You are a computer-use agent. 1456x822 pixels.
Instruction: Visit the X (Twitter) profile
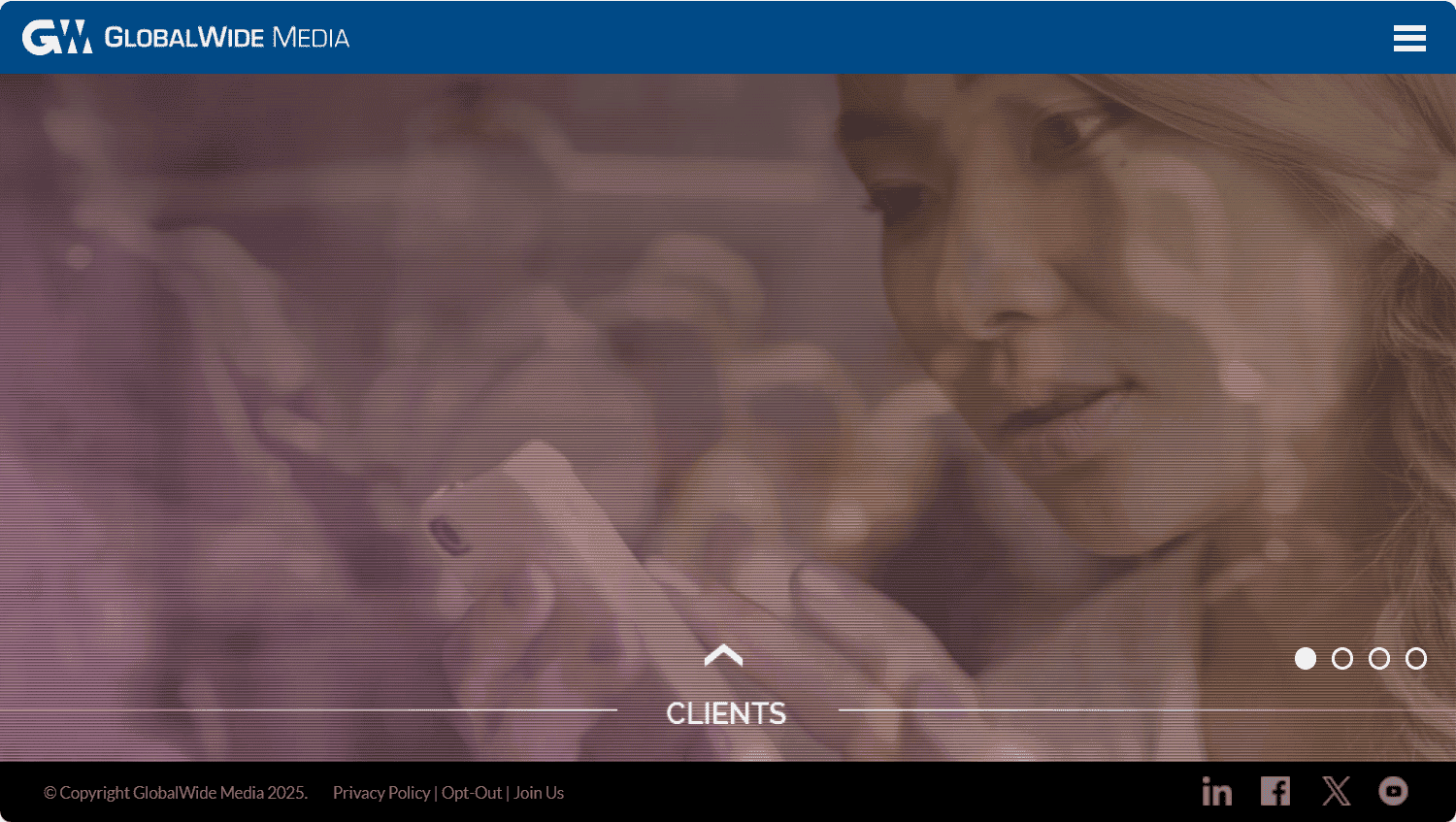pos(1336,791)
